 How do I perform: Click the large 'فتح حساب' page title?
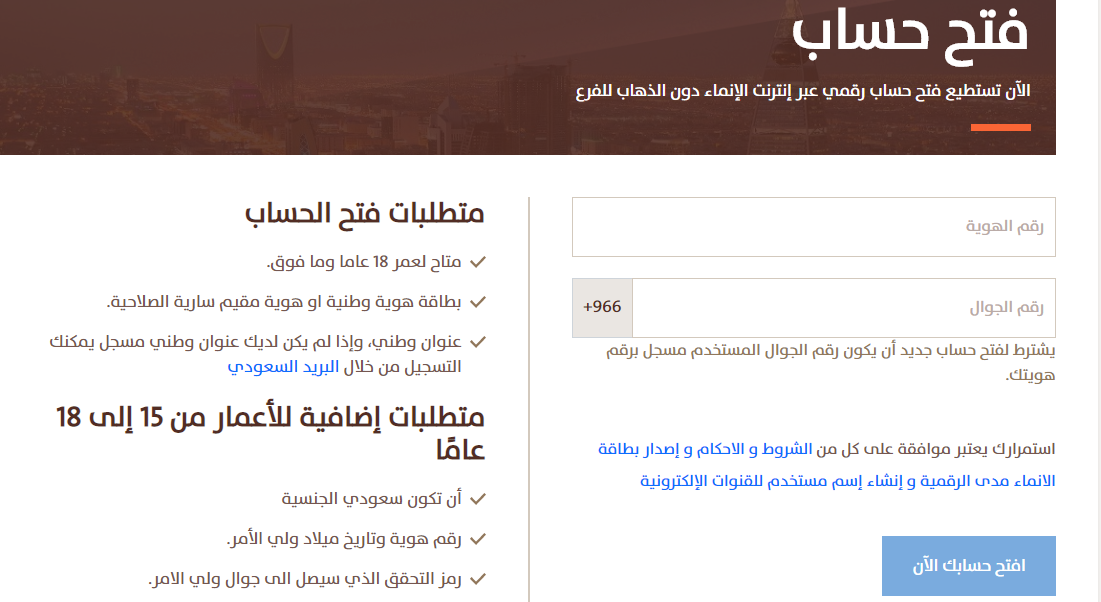[x=910, y=32]
